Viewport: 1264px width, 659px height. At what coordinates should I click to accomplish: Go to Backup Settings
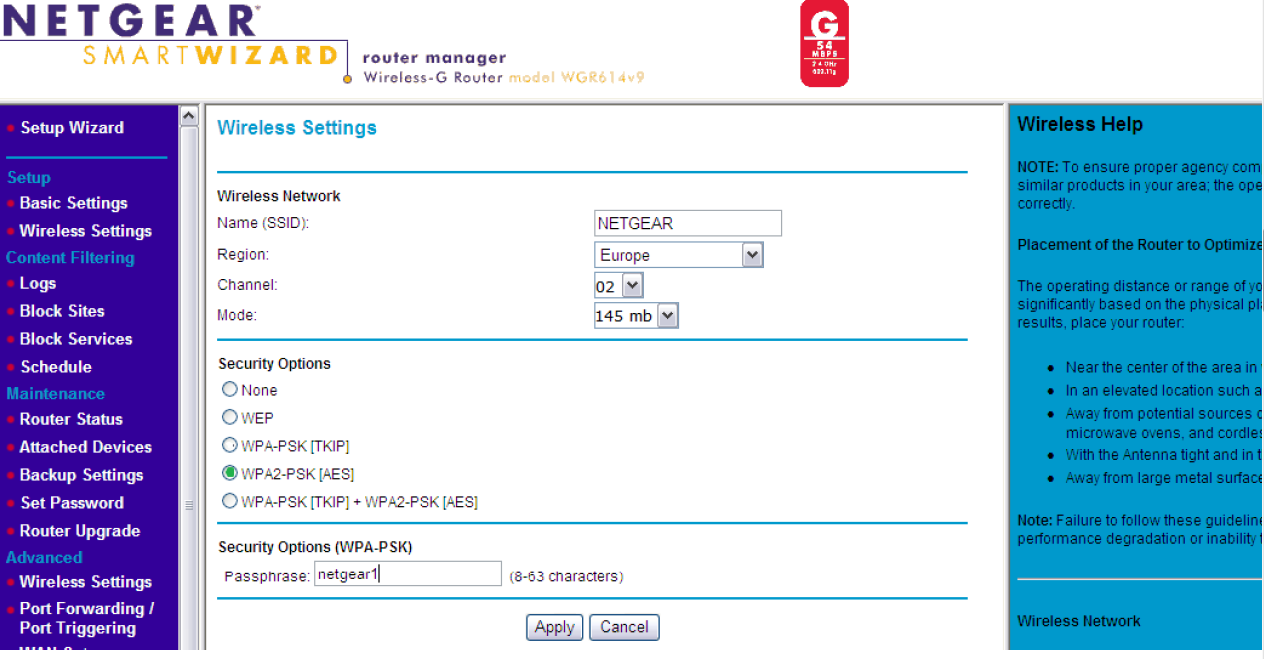click(80, 475)
